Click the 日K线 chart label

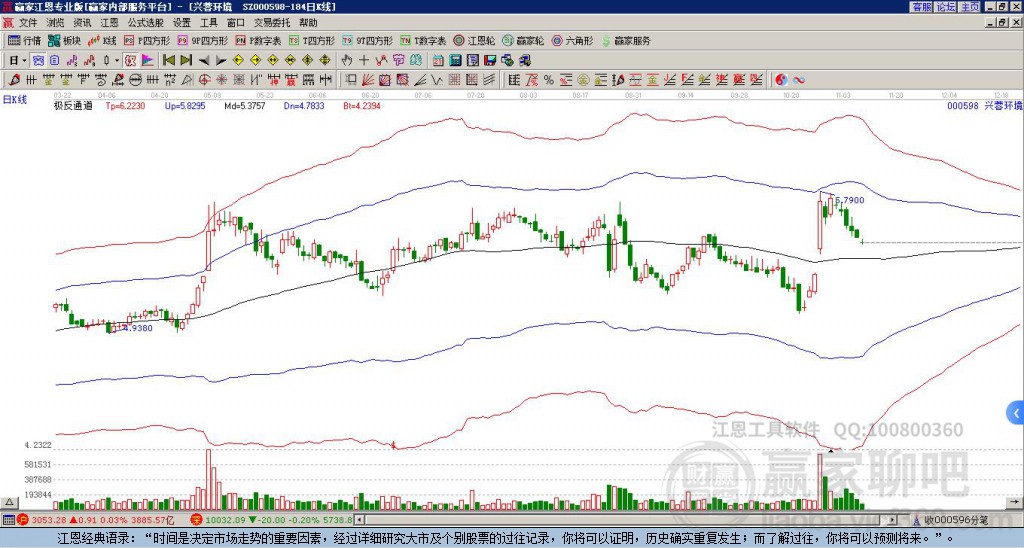pyautogui.click(x=15, y=100)
